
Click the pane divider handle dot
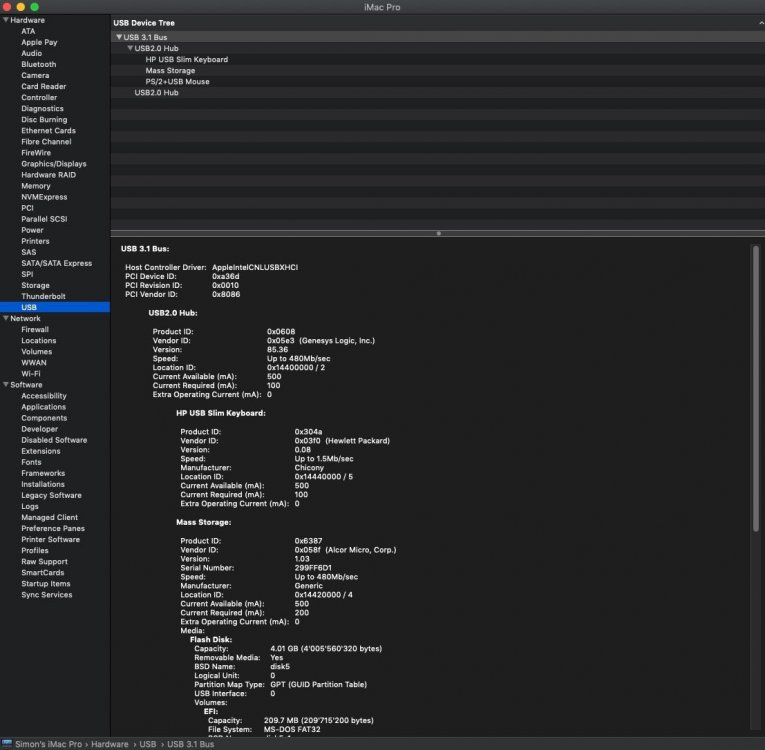439,233
